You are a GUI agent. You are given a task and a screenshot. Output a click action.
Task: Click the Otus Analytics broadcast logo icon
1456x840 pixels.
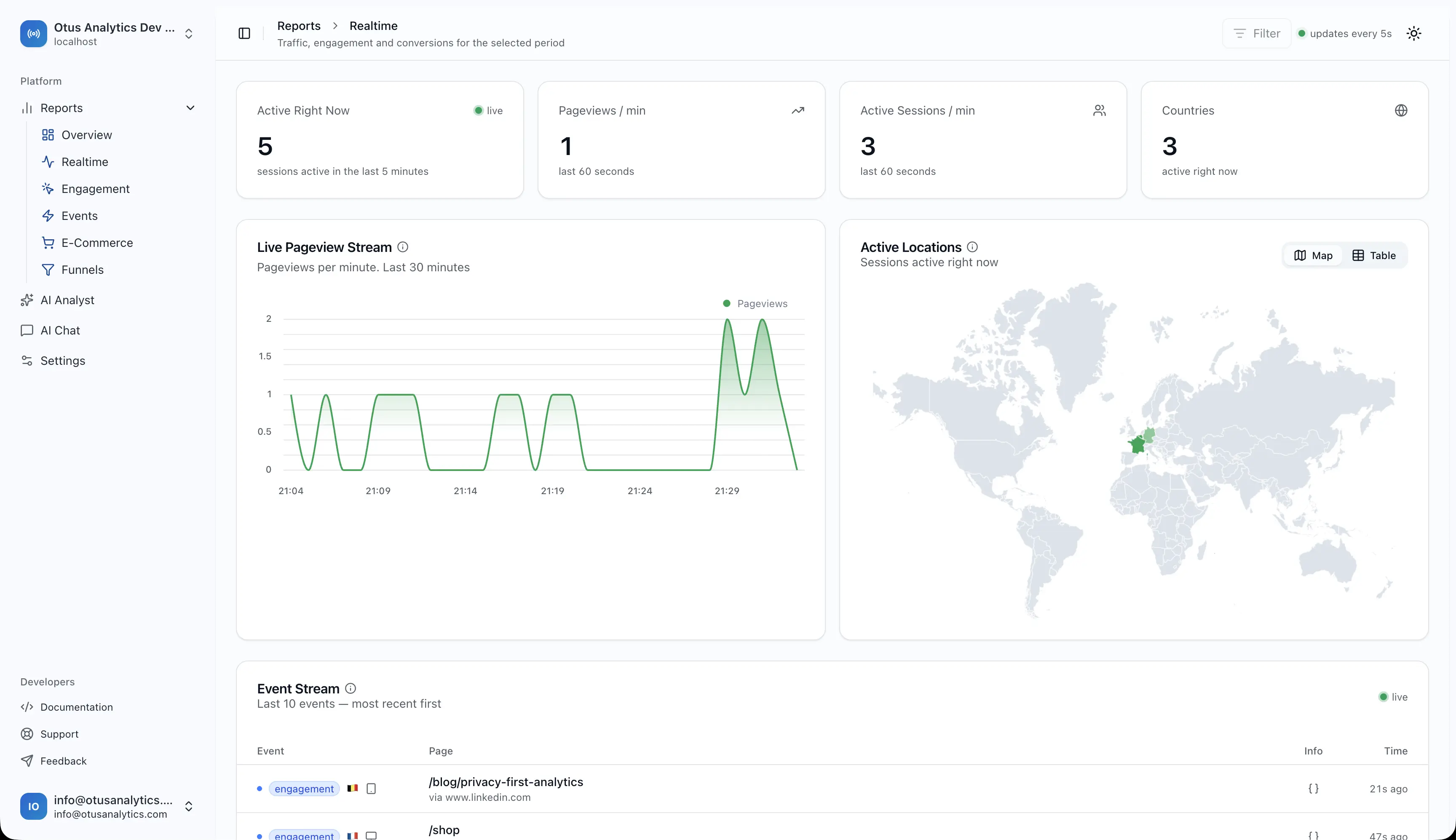tap(33, 34)
